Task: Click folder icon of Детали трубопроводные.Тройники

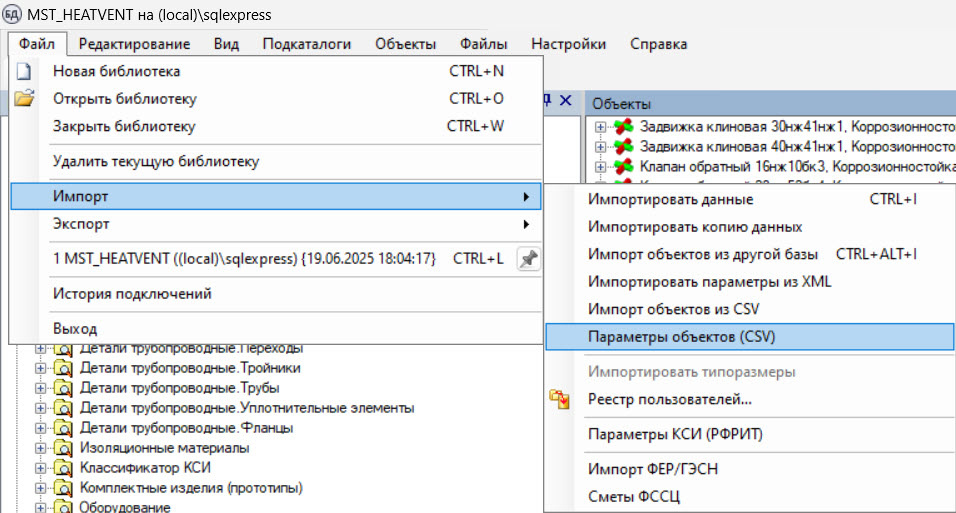Action: [x=63, y=368]
